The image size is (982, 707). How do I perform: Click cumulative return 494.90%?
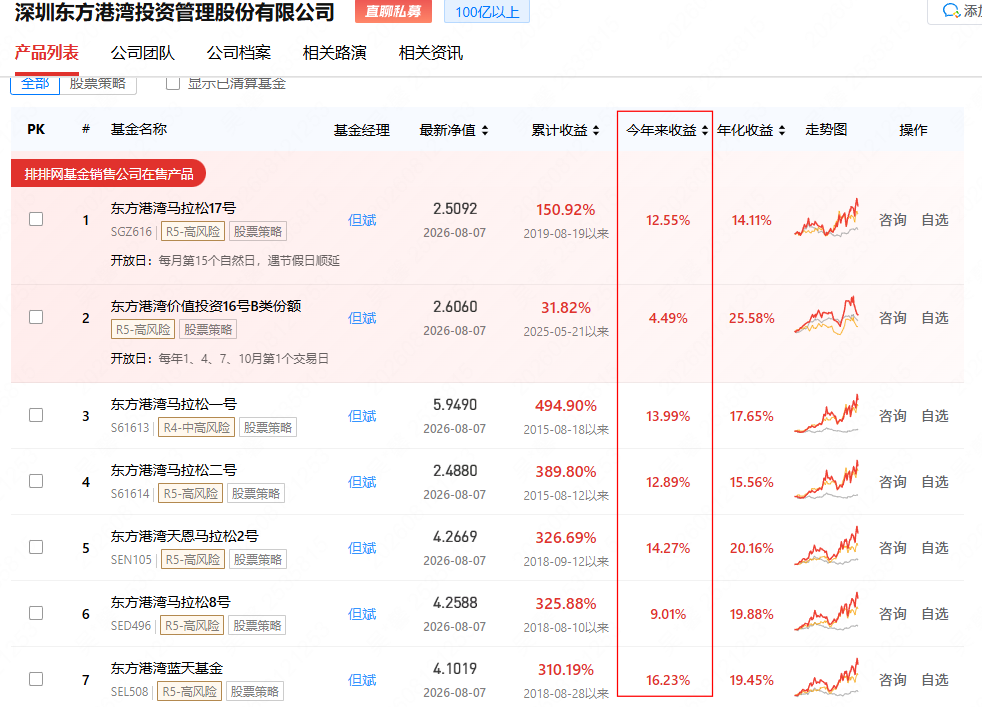[566, 406]
